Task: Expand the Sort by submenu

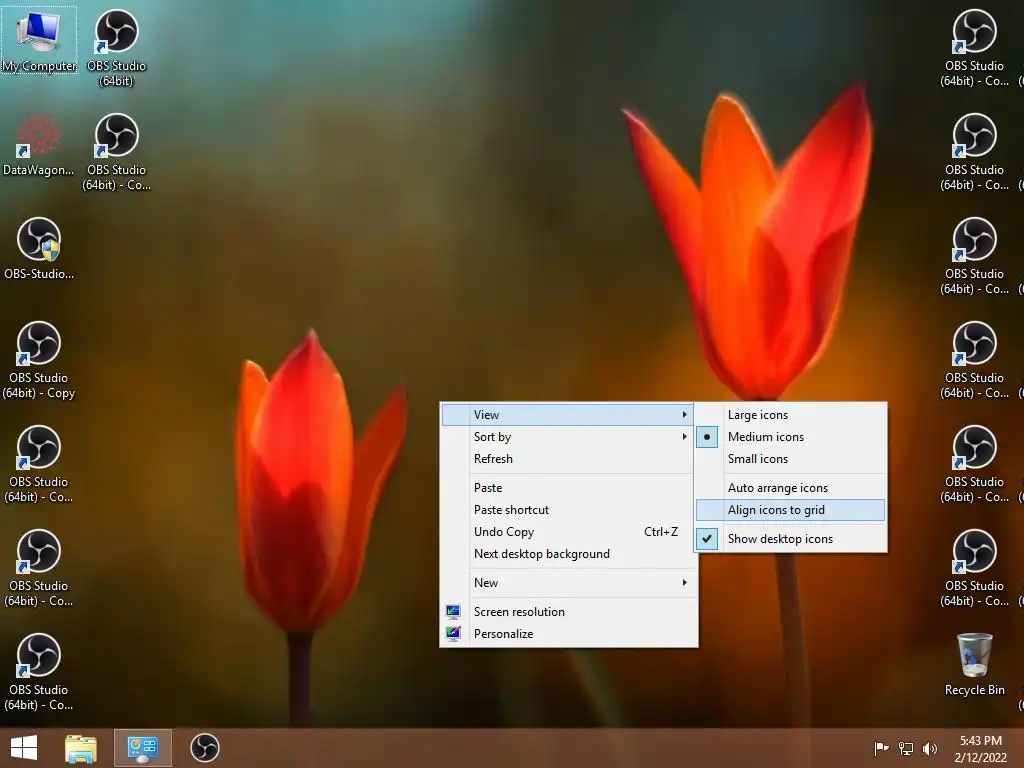Action: coord(567,437)
